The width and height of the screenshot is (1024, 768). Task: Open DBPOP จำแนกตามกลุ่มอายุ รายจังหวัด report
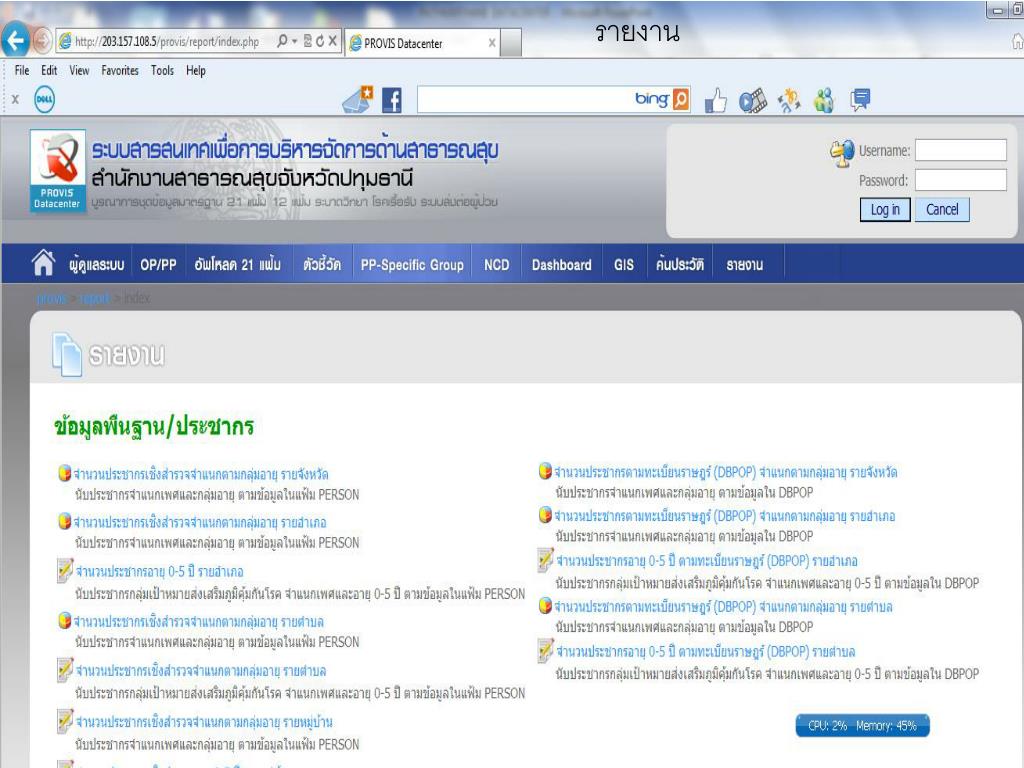pos(726,472)
